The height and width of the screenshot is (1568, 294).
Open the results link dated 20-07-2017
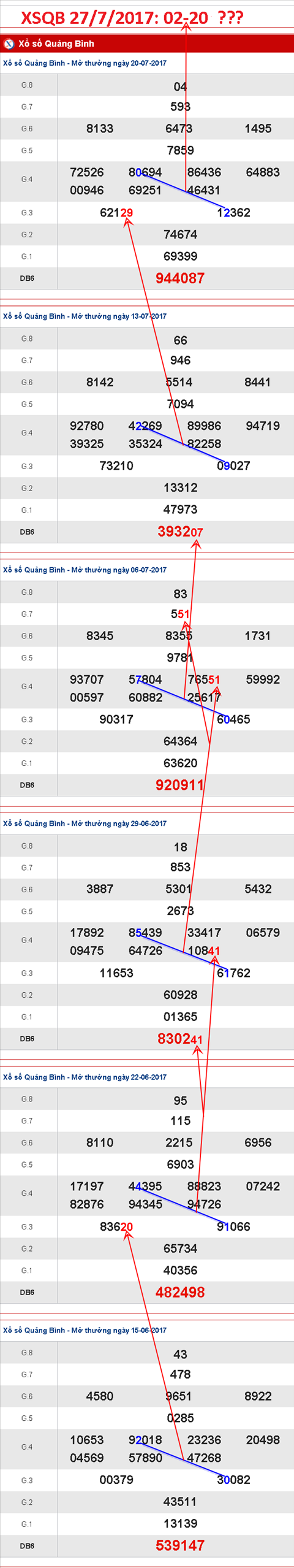tap(85, 63)
